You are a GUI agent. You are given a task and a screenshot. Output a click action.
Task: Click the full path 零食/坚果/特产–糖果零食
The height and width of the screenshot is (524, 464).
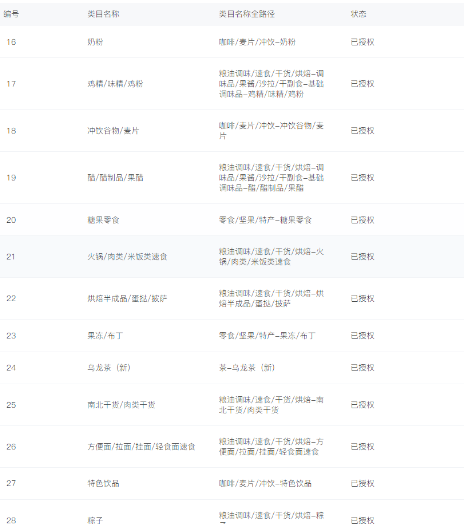click(265, 220)
